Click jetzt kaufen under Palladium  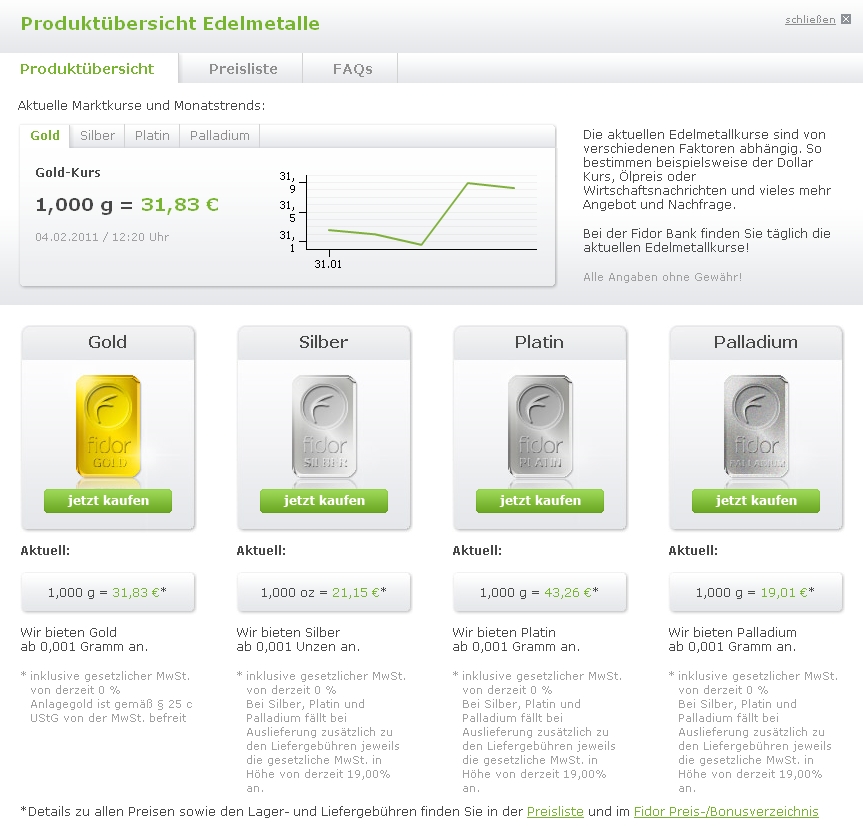click(x=756, y=500)
